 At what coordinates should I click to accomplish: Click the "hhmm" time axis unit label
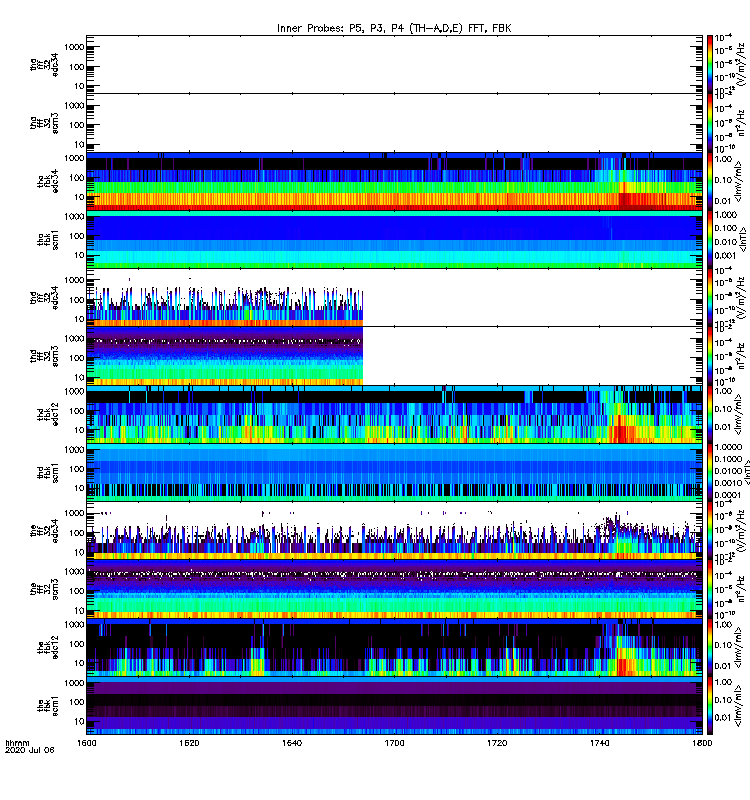point(18,743)
